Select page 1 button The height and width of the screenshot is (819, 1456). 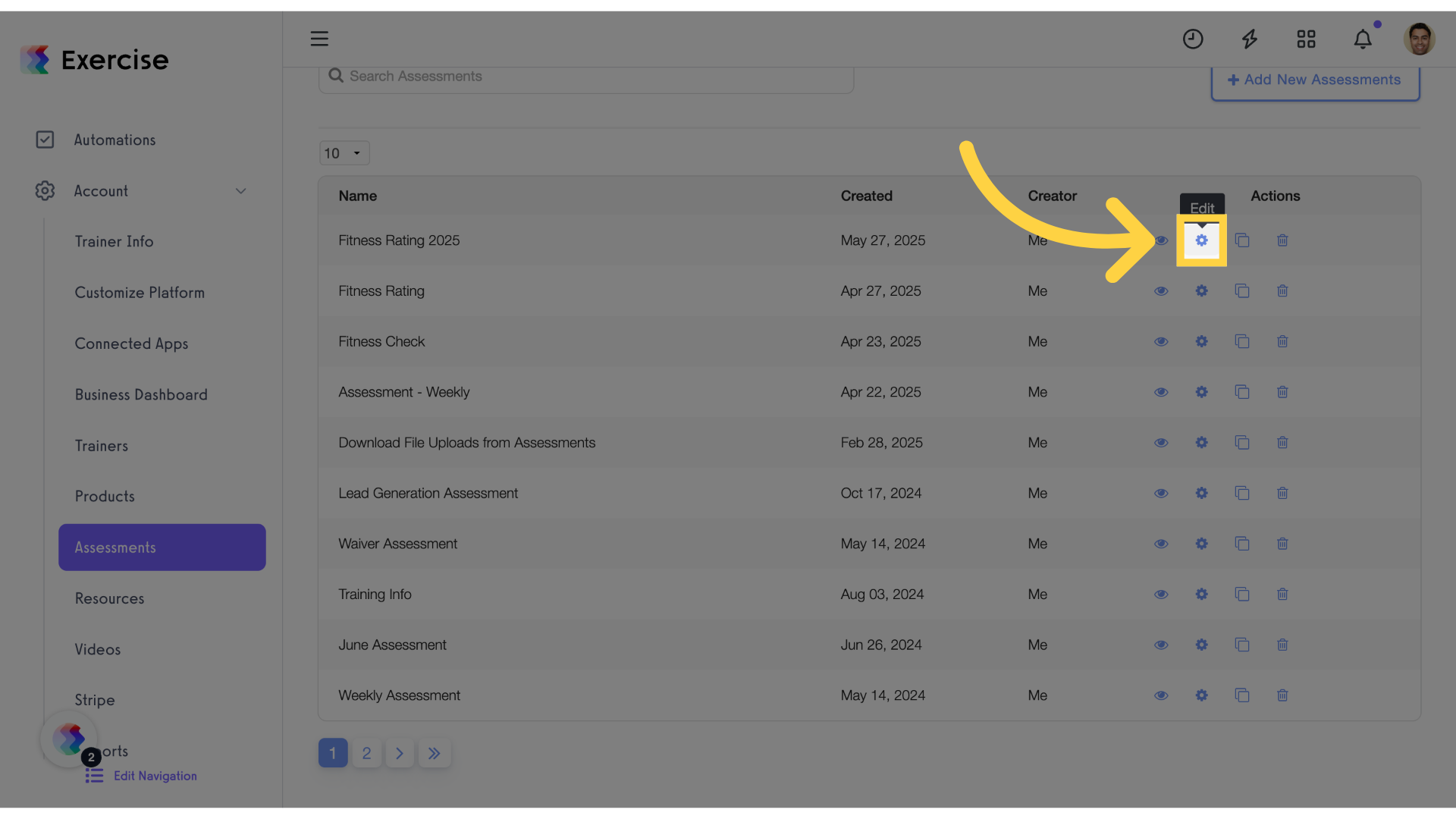[333, 753]
